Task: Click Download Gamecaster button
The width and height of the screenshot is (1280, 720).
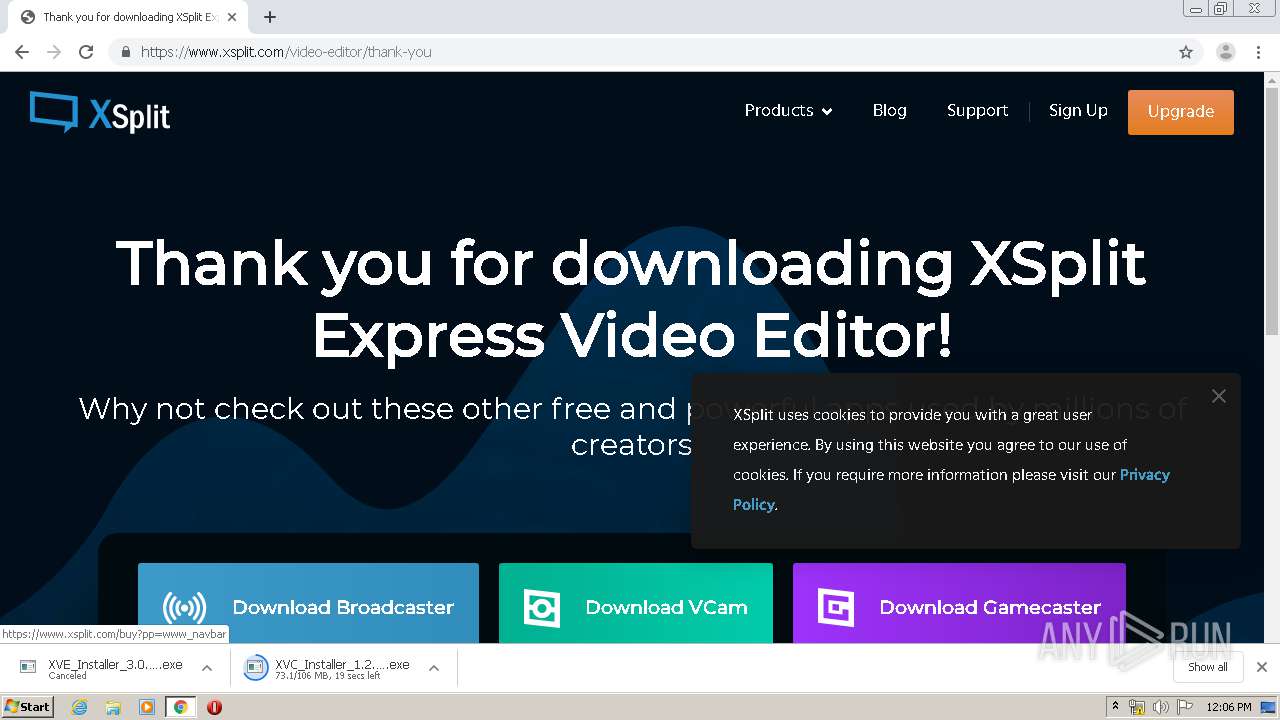Action: point(959,604)
